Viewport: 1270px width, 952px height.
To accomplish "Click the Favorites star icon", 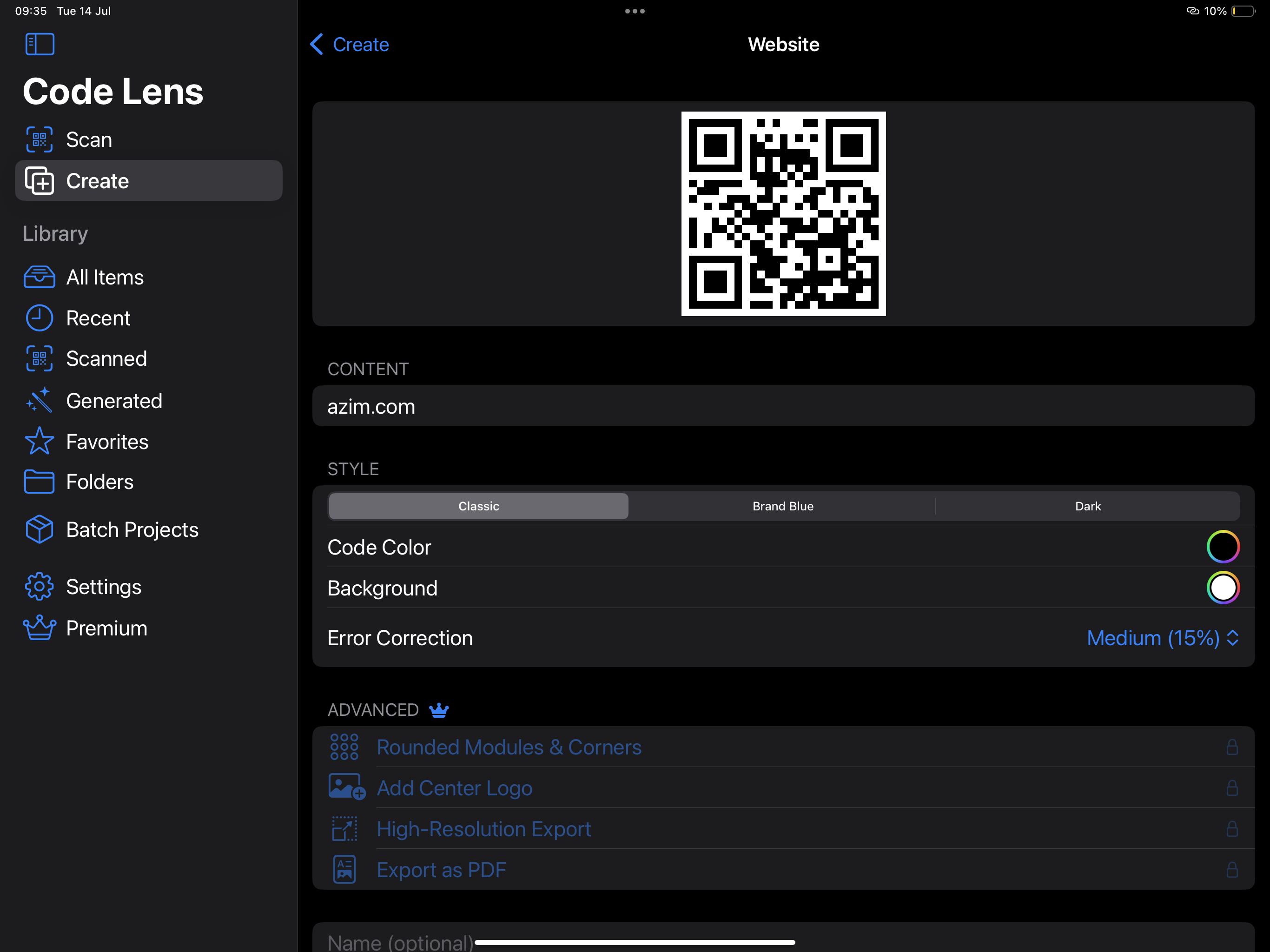I will (39, 441).
